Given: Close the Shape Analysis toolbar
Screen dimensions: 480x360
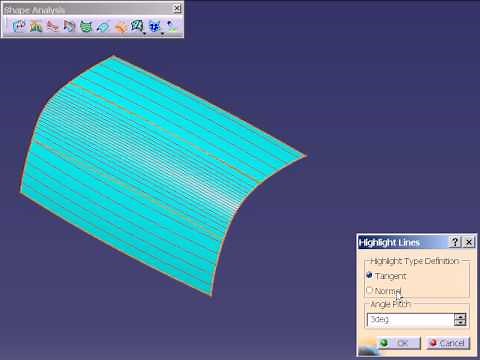Looking at the screenshot, I should coord(177,8).
